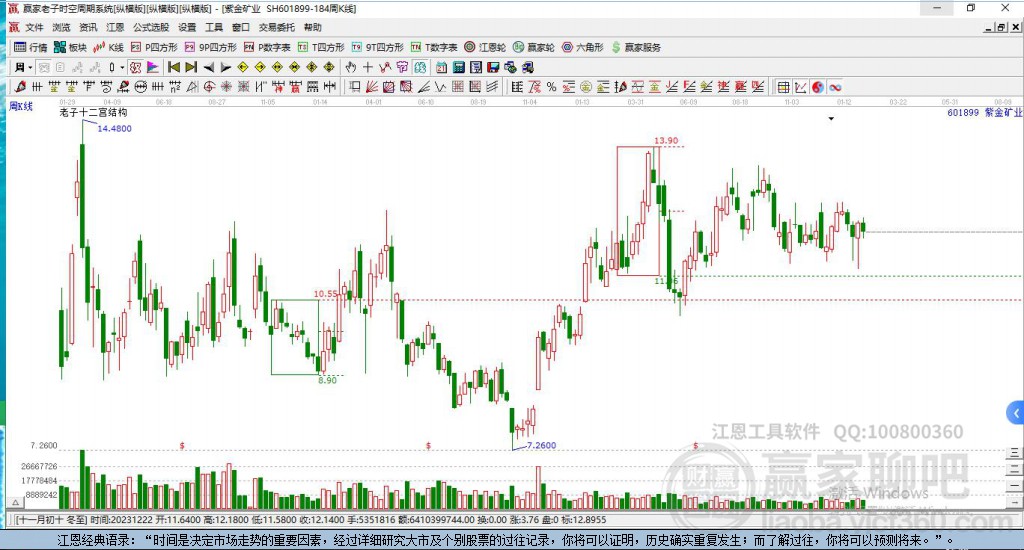The image size is (1024, 550).
Task: Click the 13.90 price label atop the red box
Action: tap(666, 140)
